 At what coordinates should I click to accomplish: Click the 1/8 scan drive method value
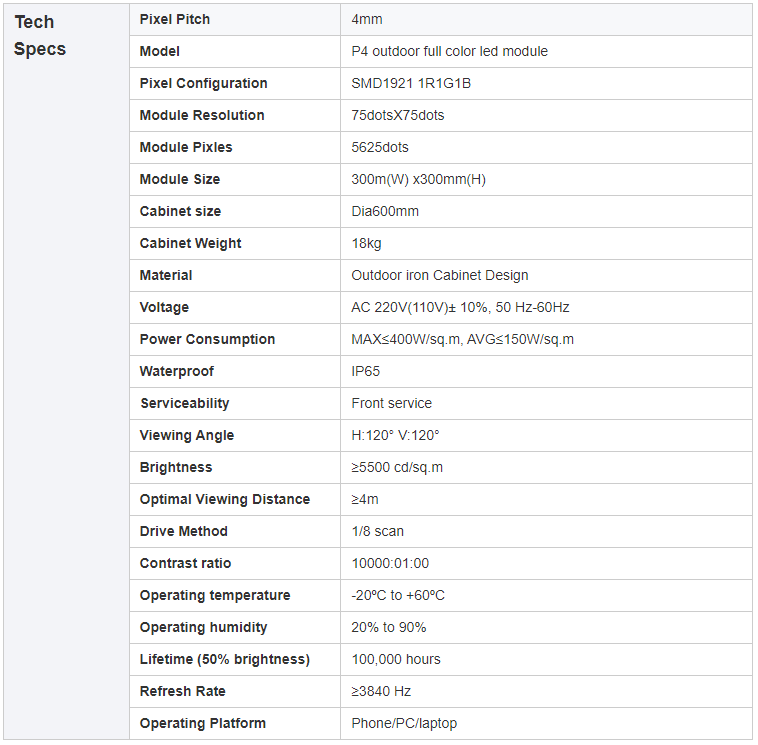(378, 531)
